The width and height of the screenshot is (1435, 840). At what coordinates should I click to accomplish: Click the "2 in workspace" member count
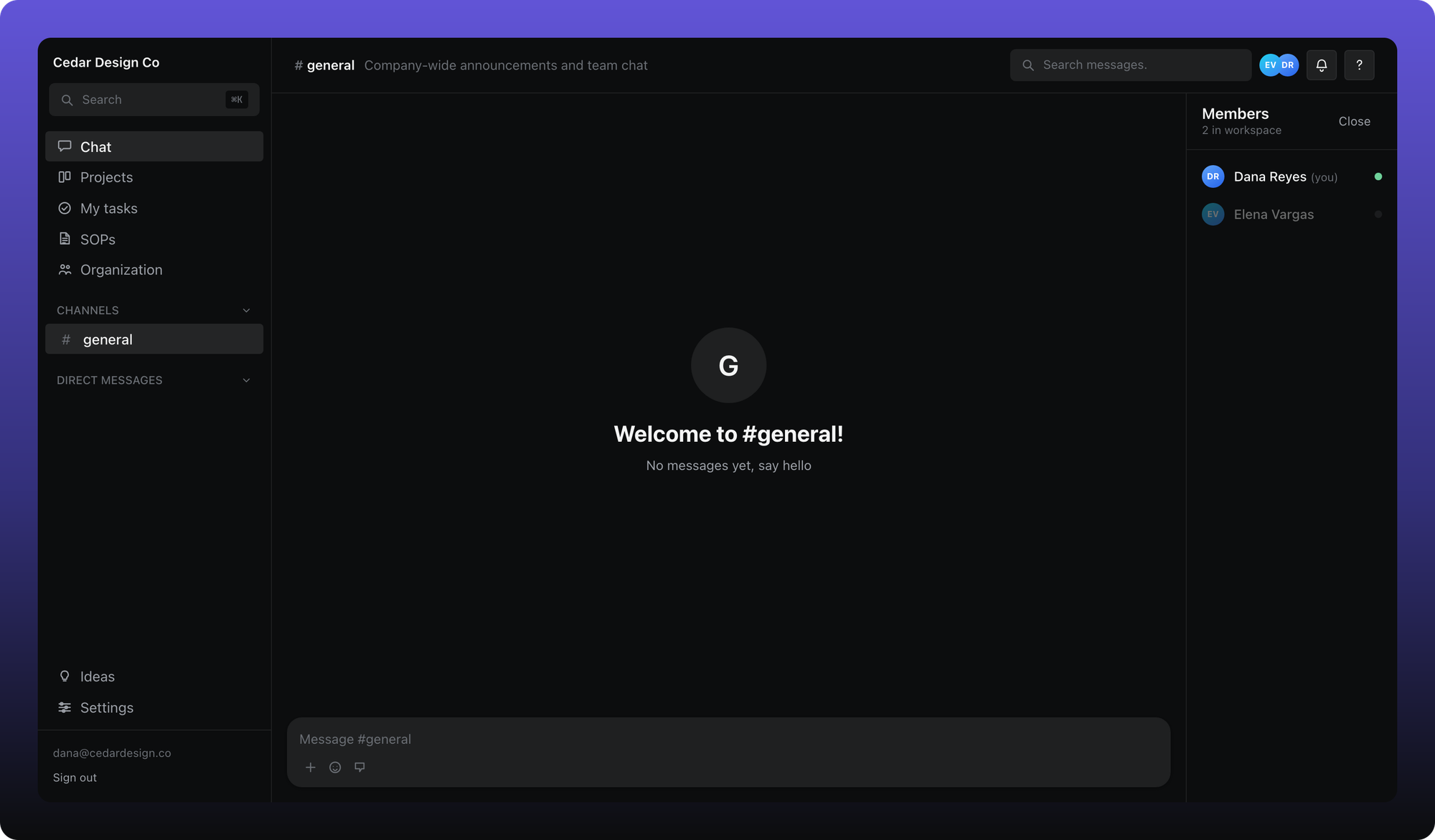click(1241, 131)
